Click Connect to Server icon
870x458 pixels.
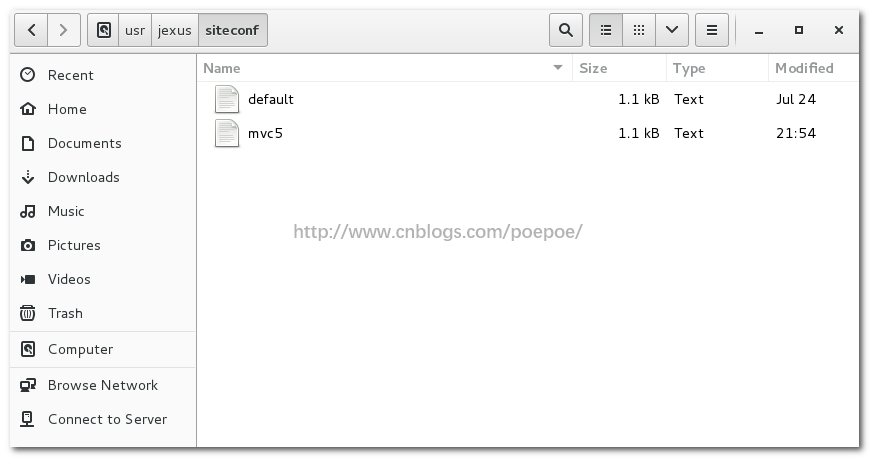tap(27, 419)
